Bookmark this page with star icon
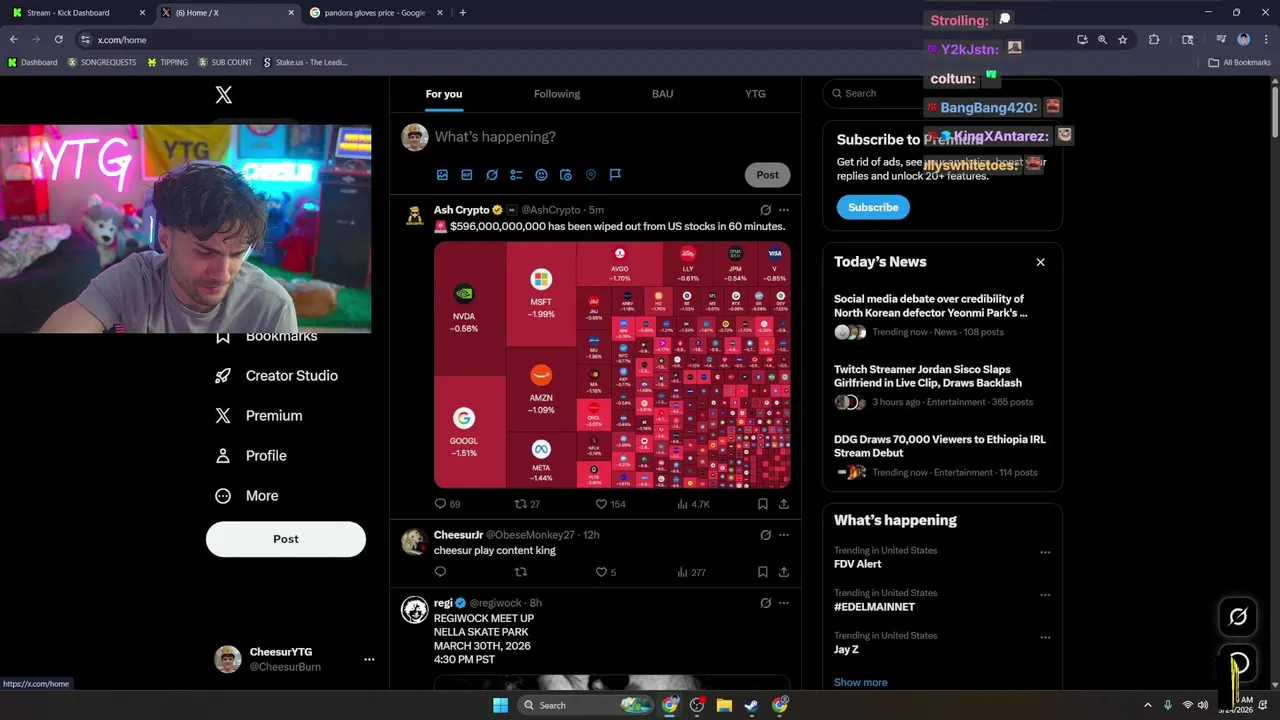Image resolution: width=1280 pixels, height=720 pixels. (x=1123, y=40)
